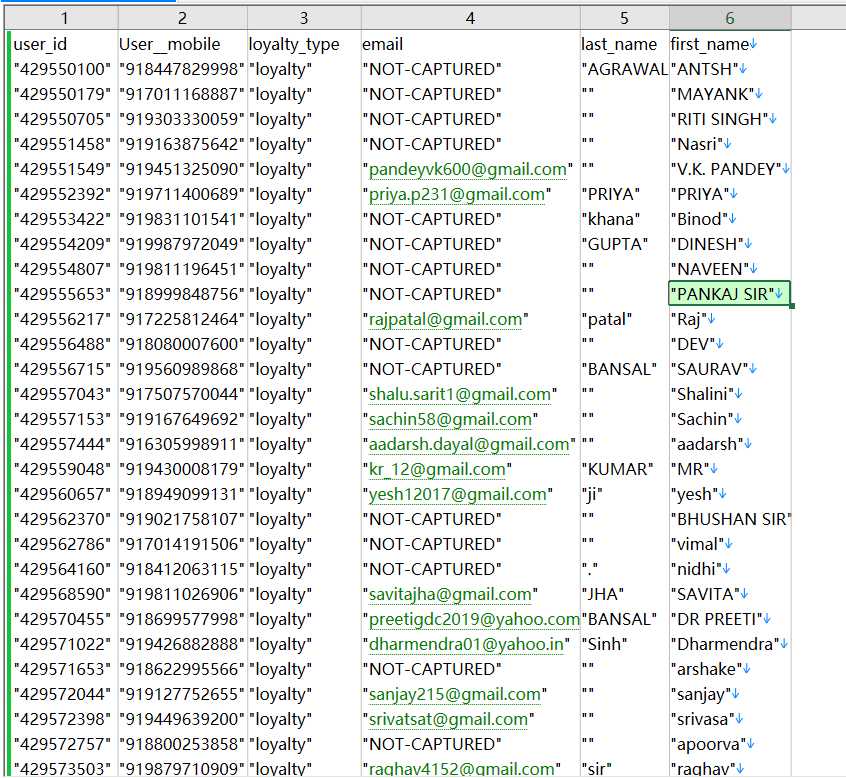Image resolution: width=846 pixels, height=778 pixels.
Task: Select last name cell "GUPTA"
Action: pyautogui.click(x=625, y=244)
